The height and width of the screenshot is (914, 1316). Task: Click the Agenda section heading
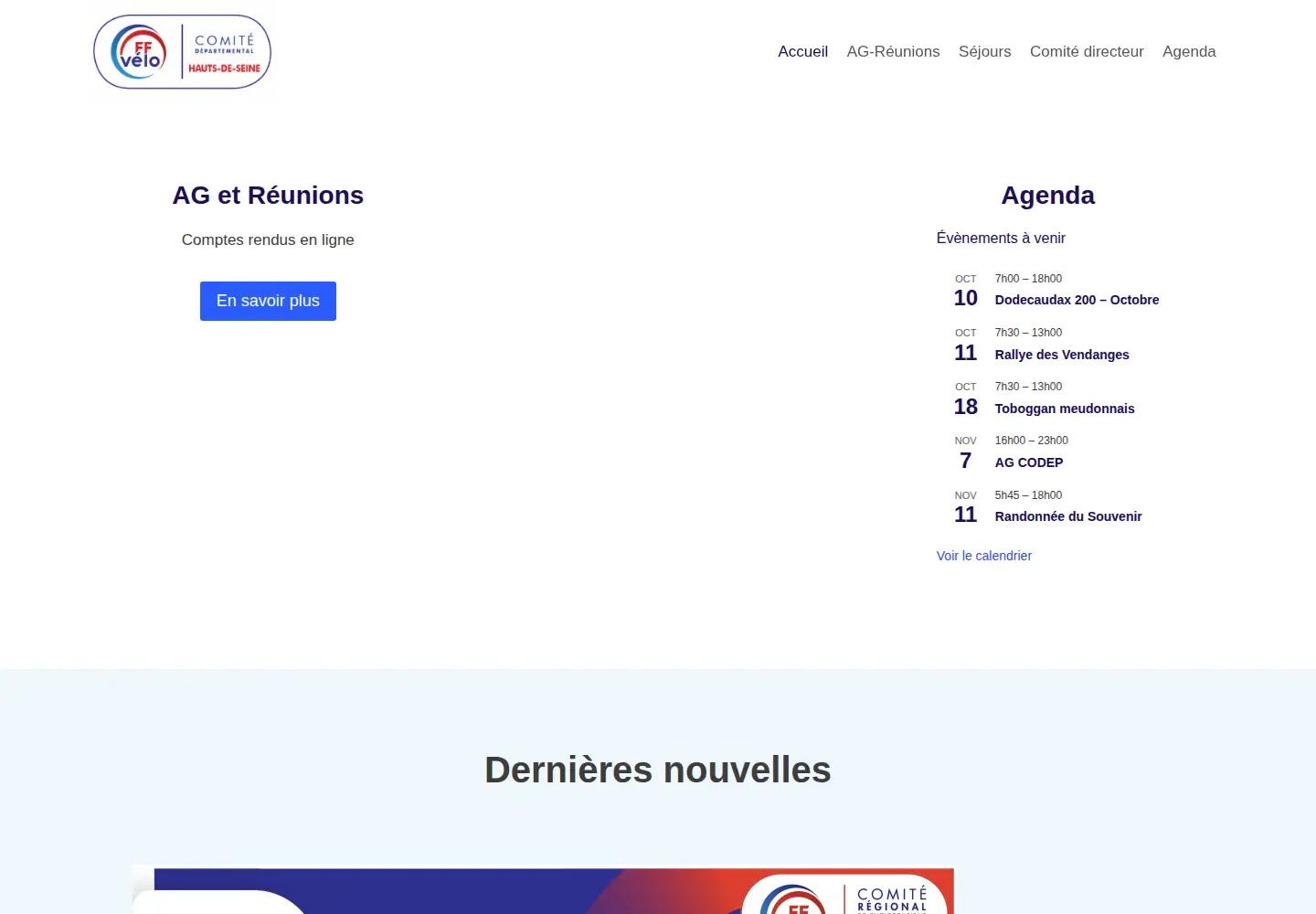(x=1048, y=196)
